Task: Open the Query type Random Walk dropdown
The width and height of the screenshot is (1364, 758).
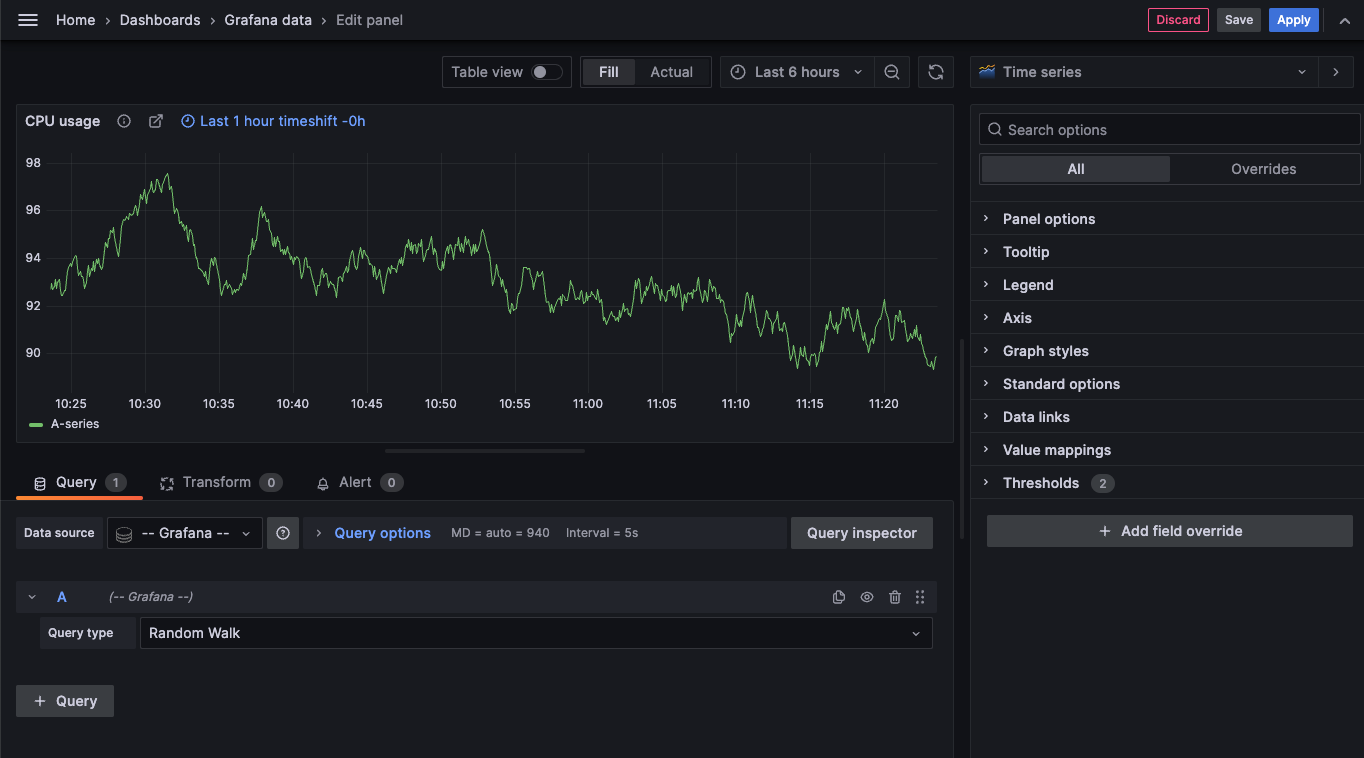Action: coord(536,633)
